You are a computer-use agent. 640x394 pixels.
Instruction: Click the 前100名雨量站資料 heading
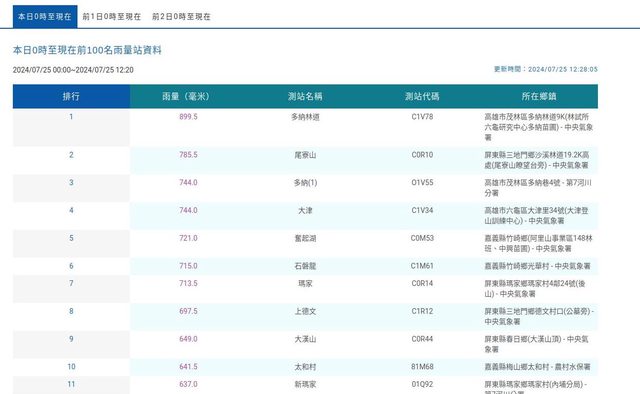click(87, 50)
